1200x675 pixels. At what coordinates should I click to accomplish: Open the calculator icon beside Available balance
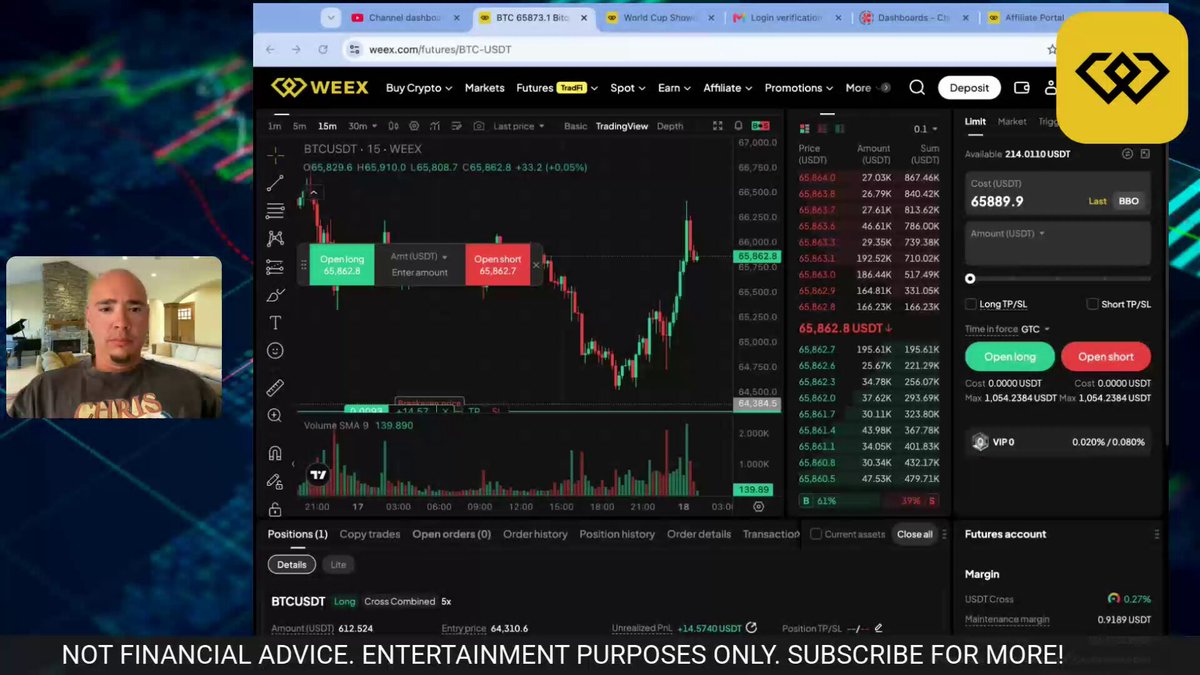[x=1145, y=154]
